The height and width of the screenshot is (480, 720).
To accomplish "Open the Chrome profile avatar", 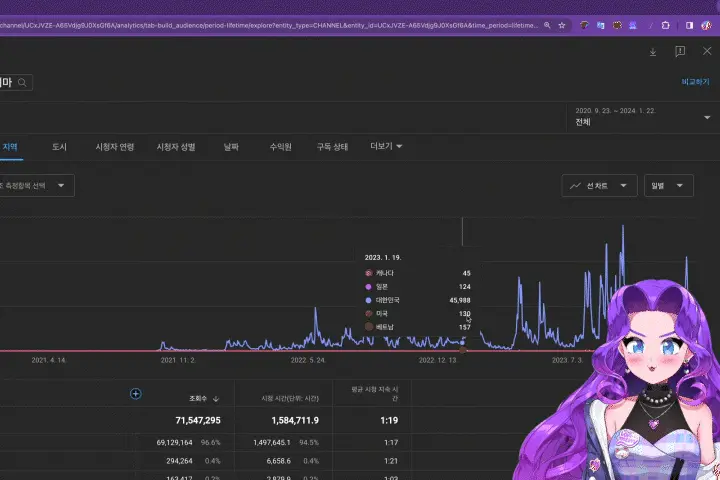I will tap(706, 26).
